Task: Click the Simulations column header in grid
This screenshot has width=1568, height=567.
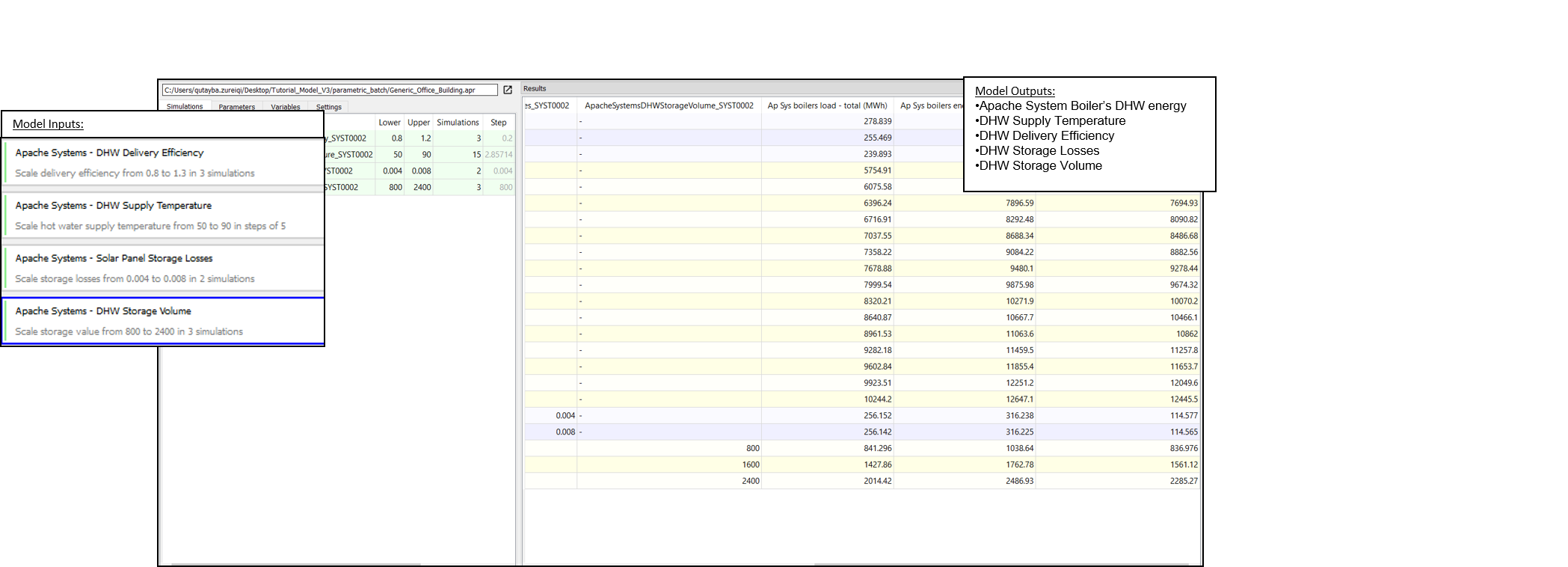Action: pos(458,123)
